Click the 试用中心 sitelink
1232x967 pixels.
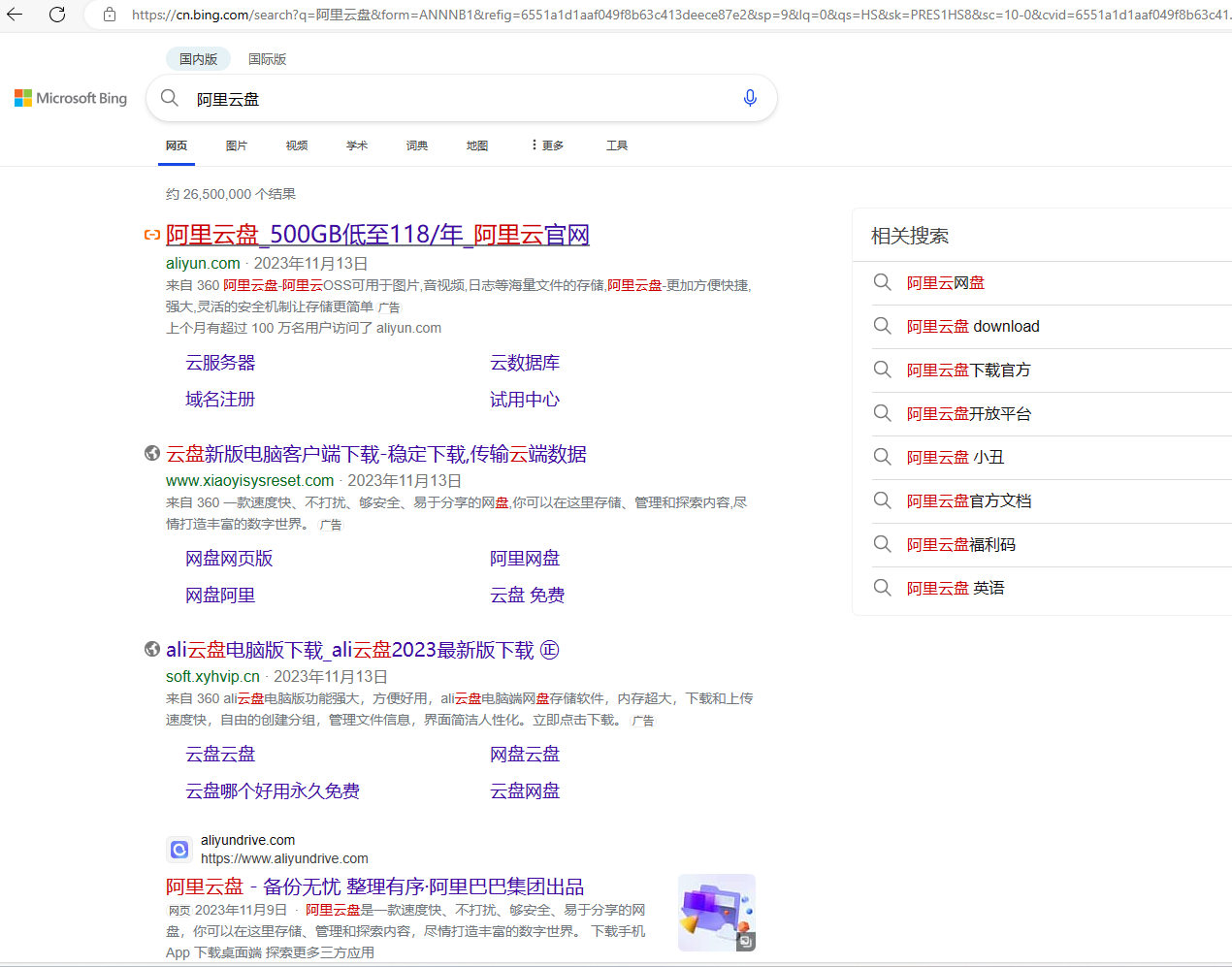coord(525,400)
